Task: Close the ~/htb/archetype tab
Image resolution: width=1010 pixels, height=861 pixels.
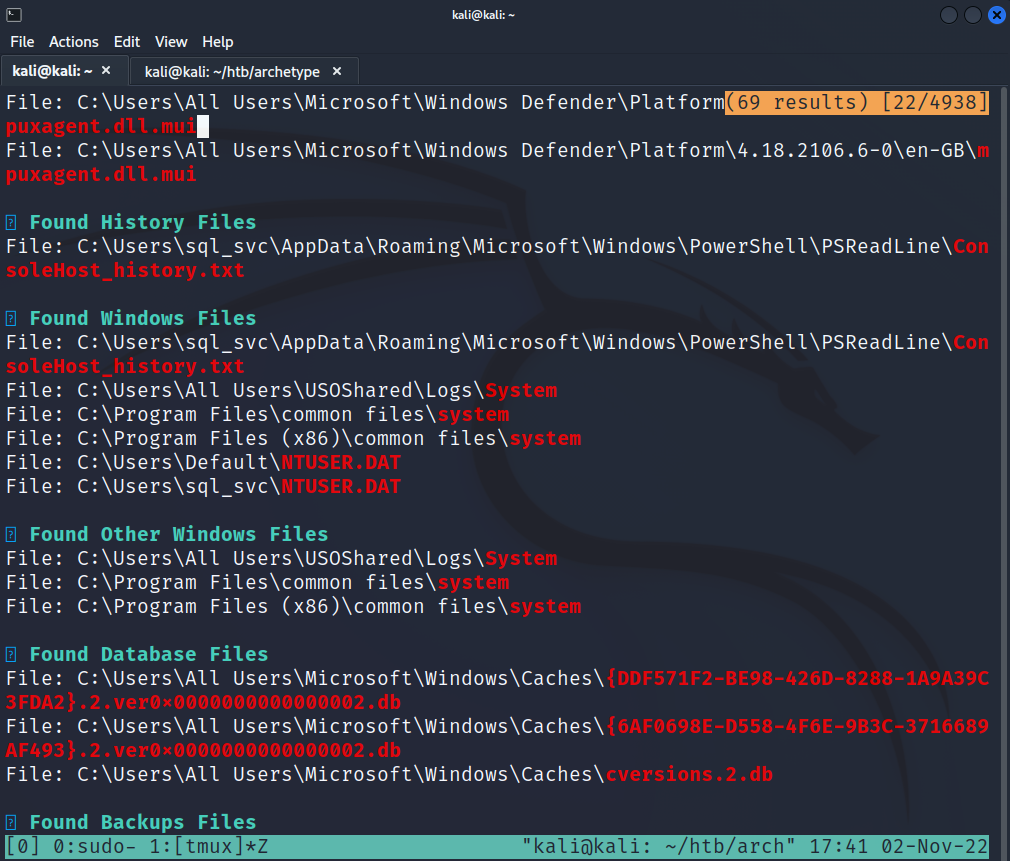Action: click(337, 71)
